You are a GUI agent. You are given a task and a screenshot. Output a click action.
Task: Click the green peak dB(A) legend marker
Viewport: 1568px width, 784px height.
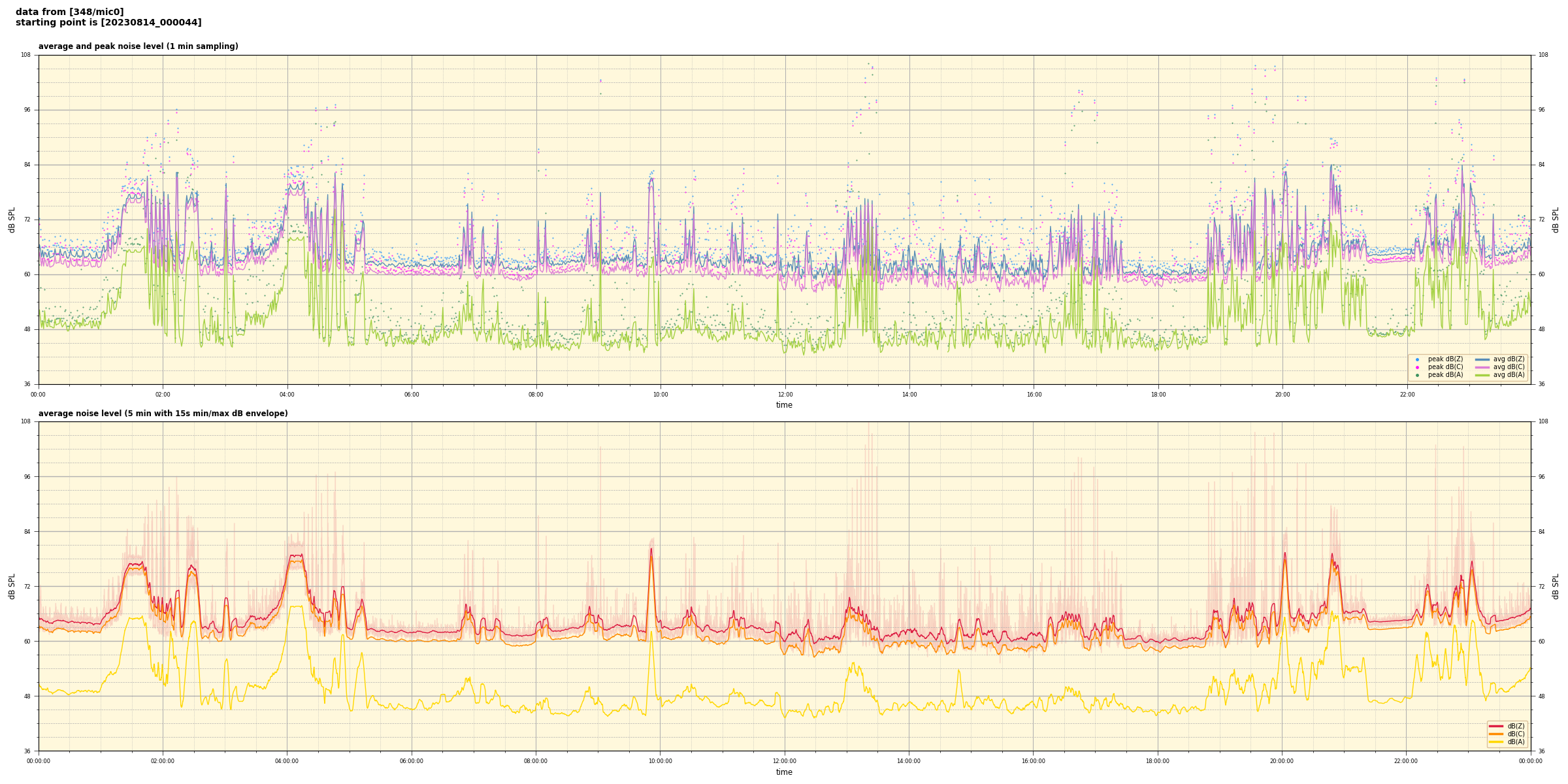(1417, 375)
